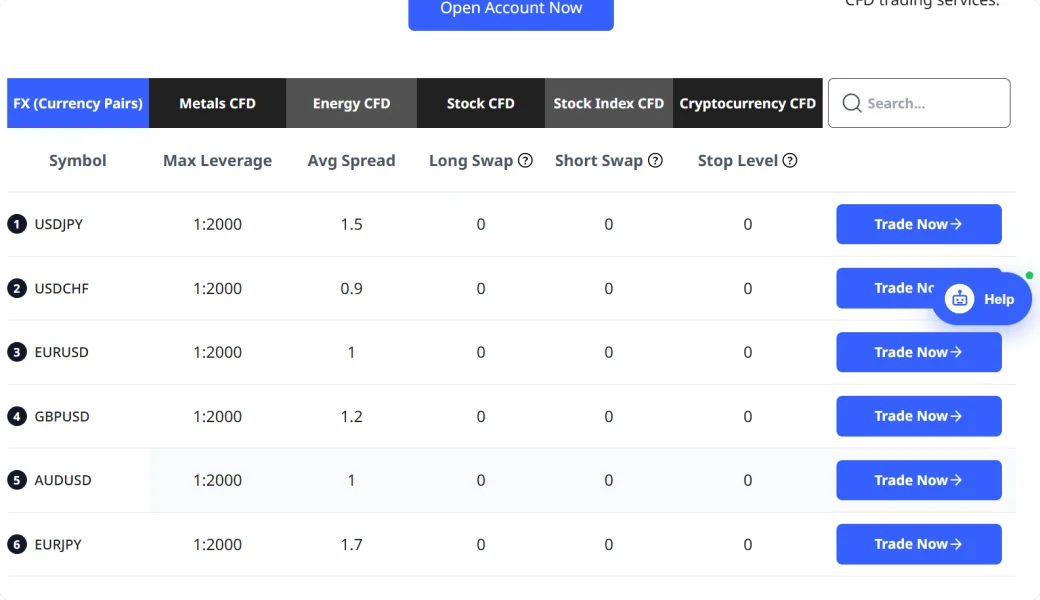The image size is (1040, 600).
Task: Click number 3 badge beside EURUSD
Action: pos(17,352)
